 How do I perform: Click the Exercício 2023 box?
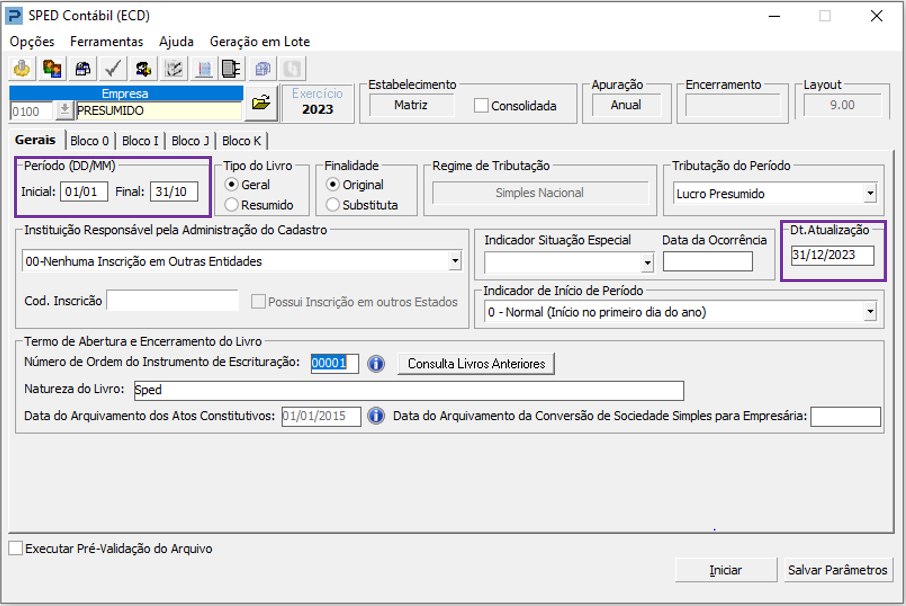(x=317, y=103)
